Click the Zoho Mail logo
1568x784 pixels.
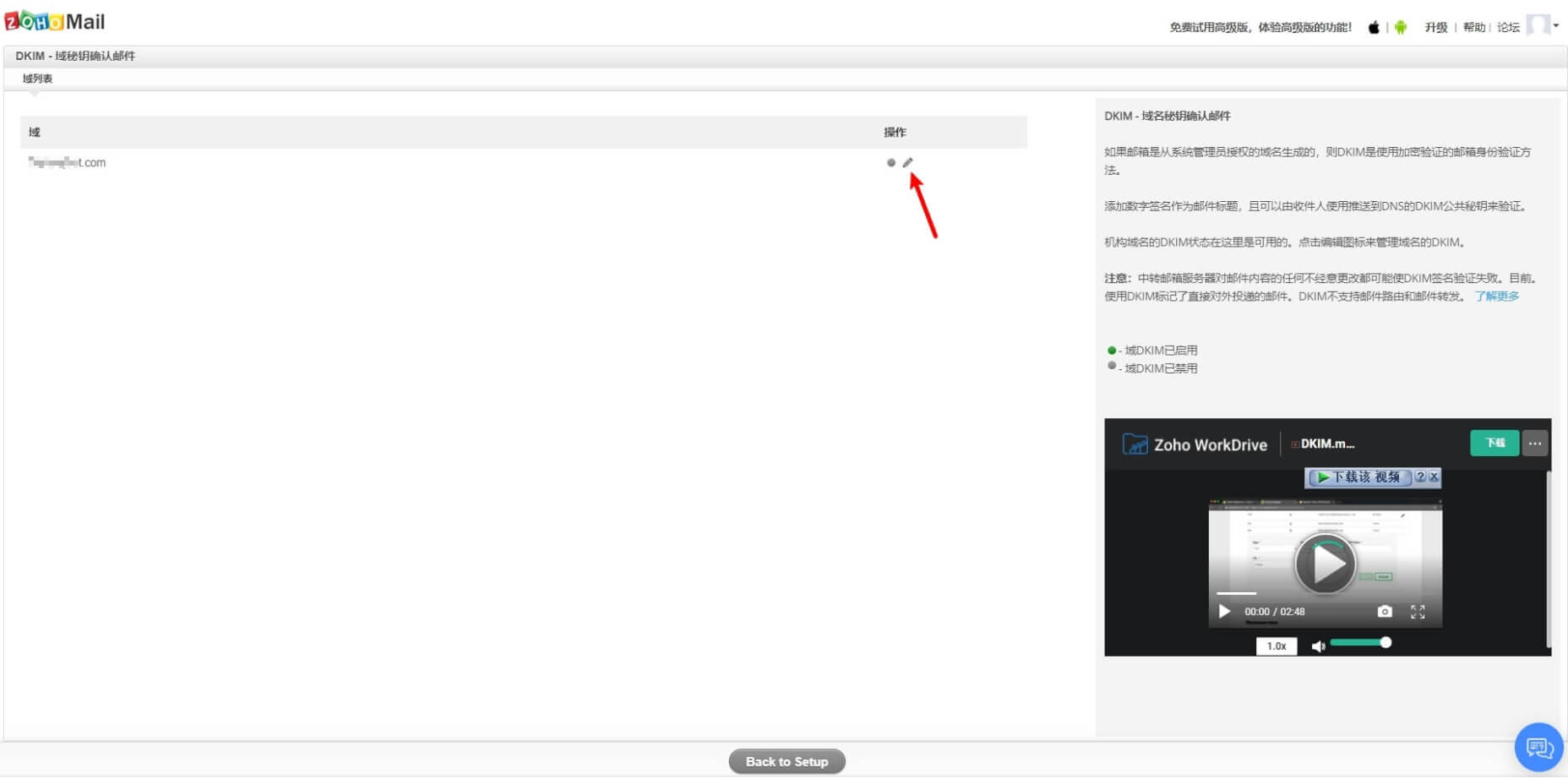(x=55, y=21)
